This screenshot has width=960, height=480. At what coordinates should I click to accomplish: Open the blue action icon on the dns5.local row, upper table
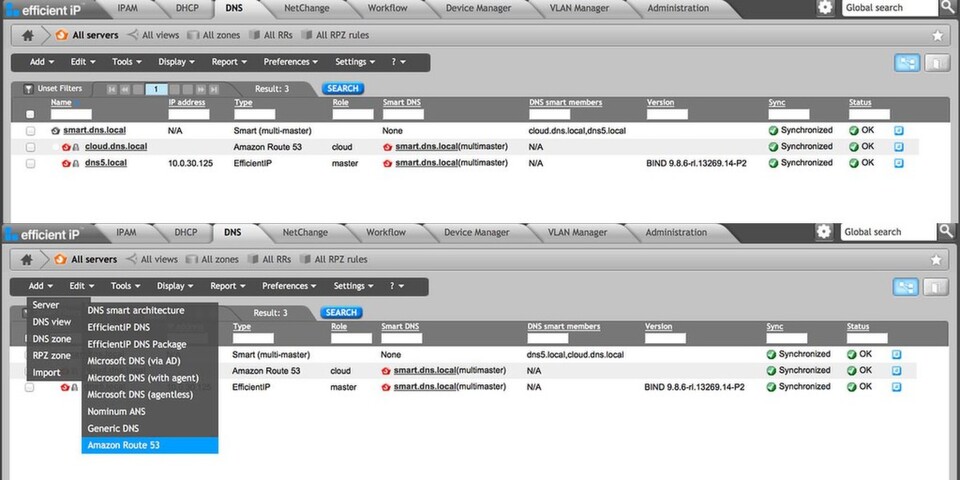[898, 163]
